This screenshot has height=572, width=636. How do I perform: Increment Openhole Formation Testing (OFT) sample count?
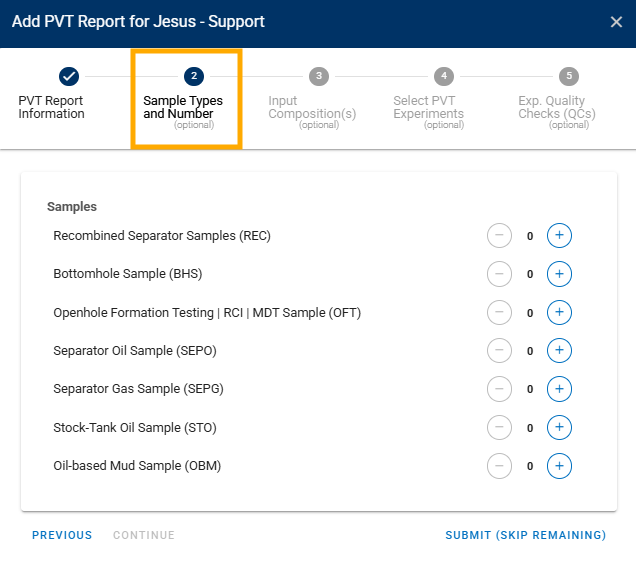(559, 312)
